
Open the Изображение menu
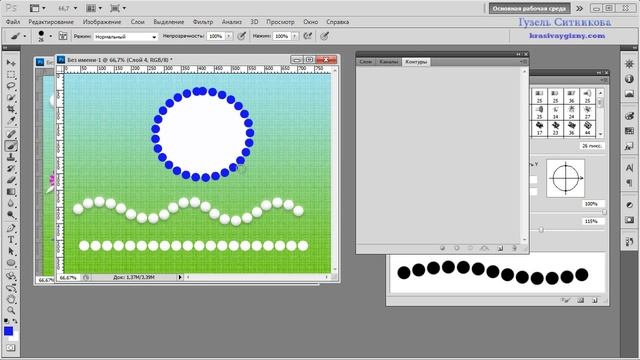pyautogui.click(x=102, y=22)
